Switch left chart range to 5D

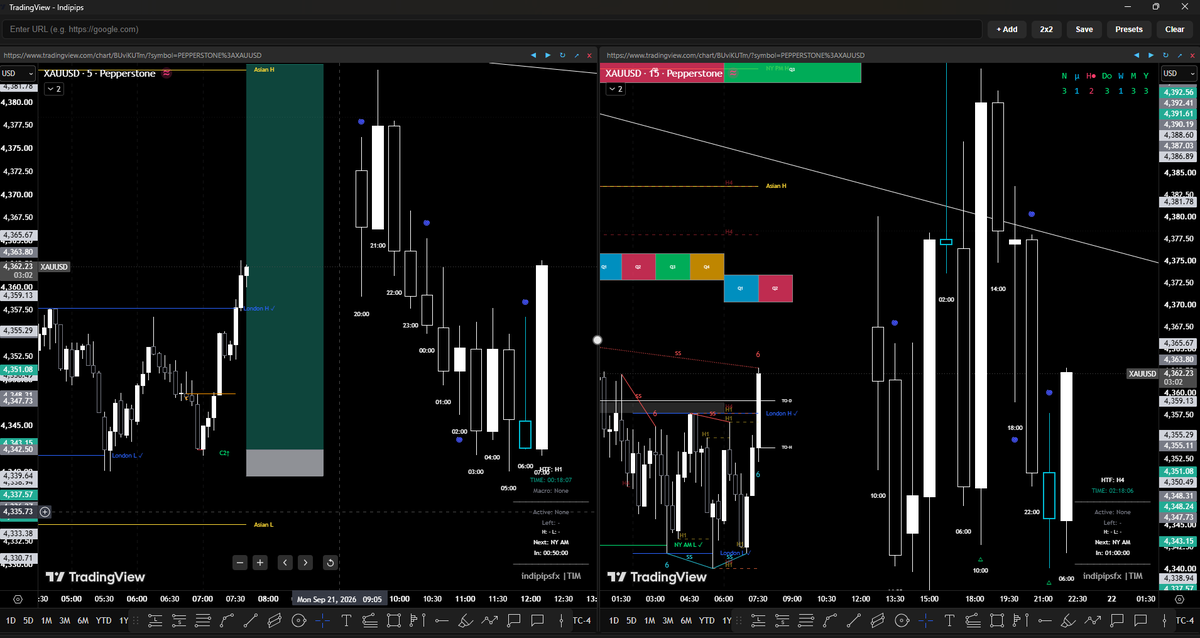coord(29,621)
